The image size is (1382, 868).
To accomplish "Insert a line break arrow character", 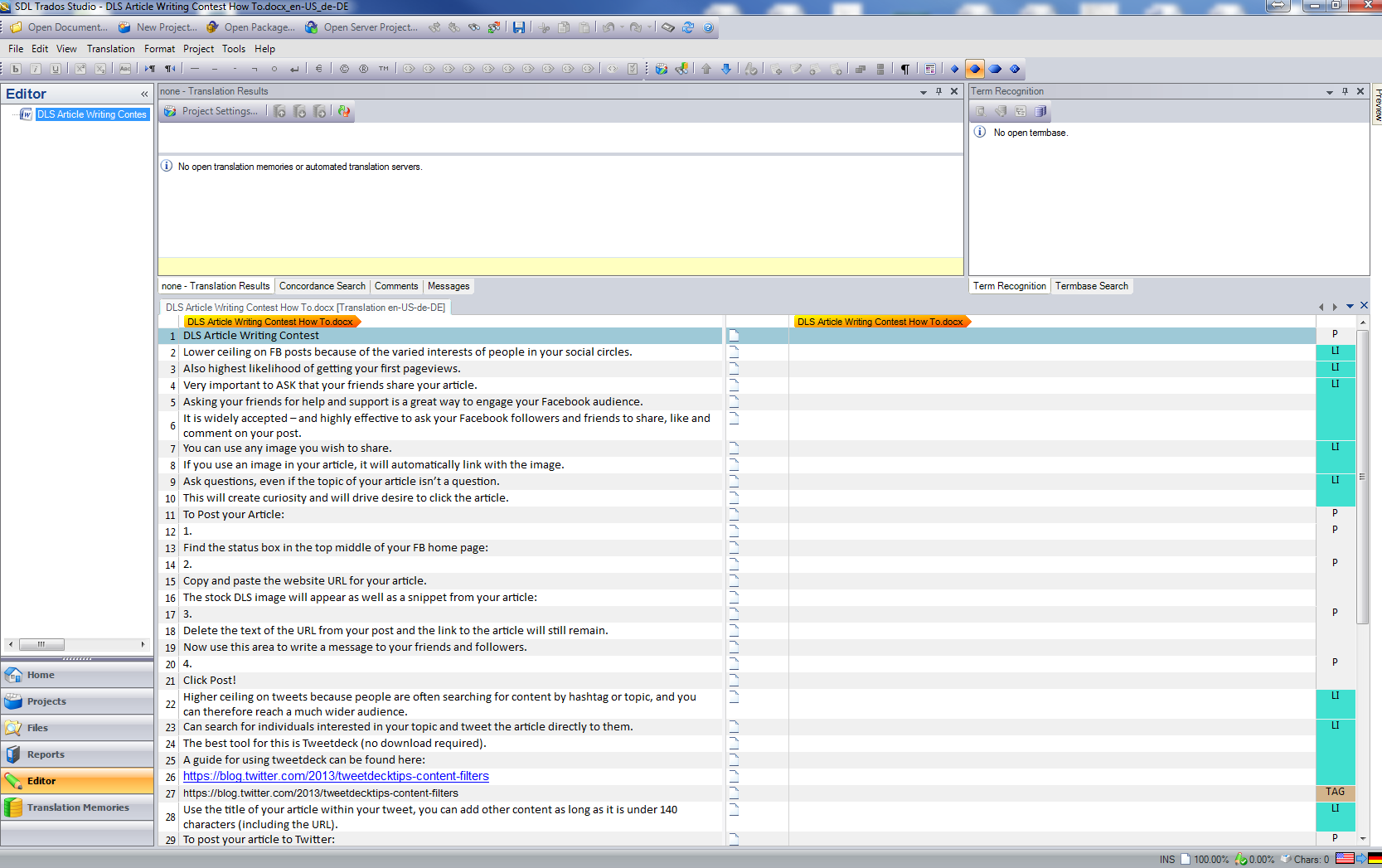I will tap(294, 69).
